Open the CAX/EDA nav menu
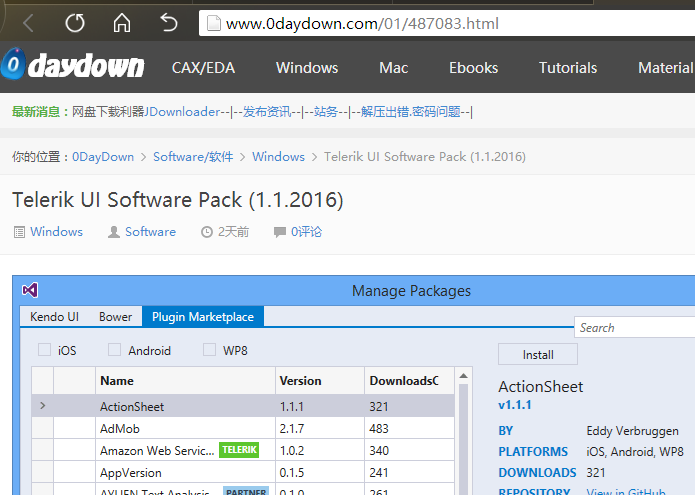Viewport: 695px width, 495px height. [x=203, y=68]
